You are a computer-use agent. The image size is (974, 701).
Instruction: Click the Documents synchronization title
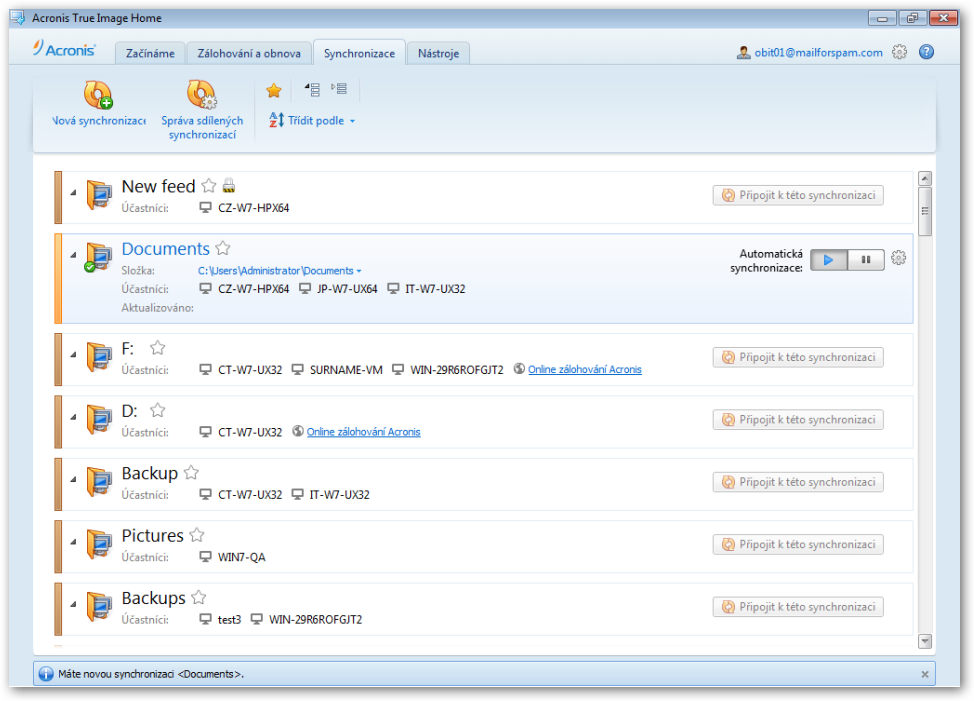pos(166,248)
